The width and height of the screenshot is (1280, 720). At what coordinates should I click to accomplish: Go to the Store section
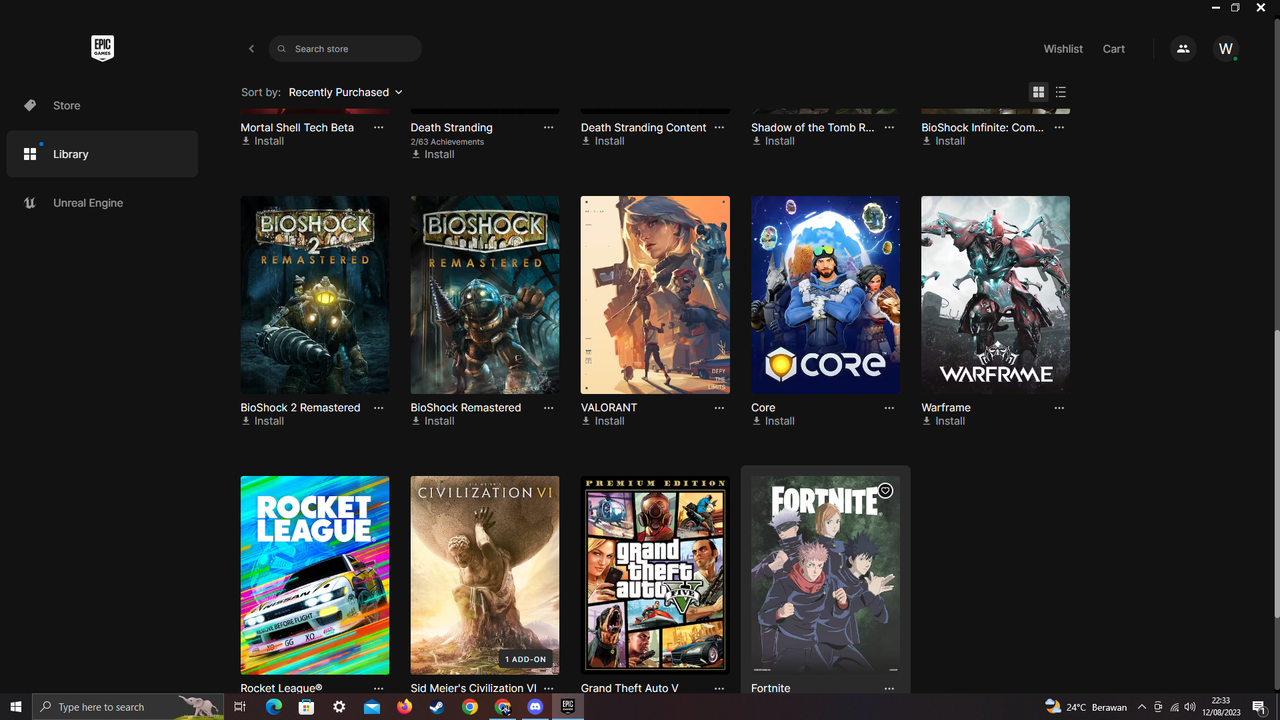click(x=102, y=105)
